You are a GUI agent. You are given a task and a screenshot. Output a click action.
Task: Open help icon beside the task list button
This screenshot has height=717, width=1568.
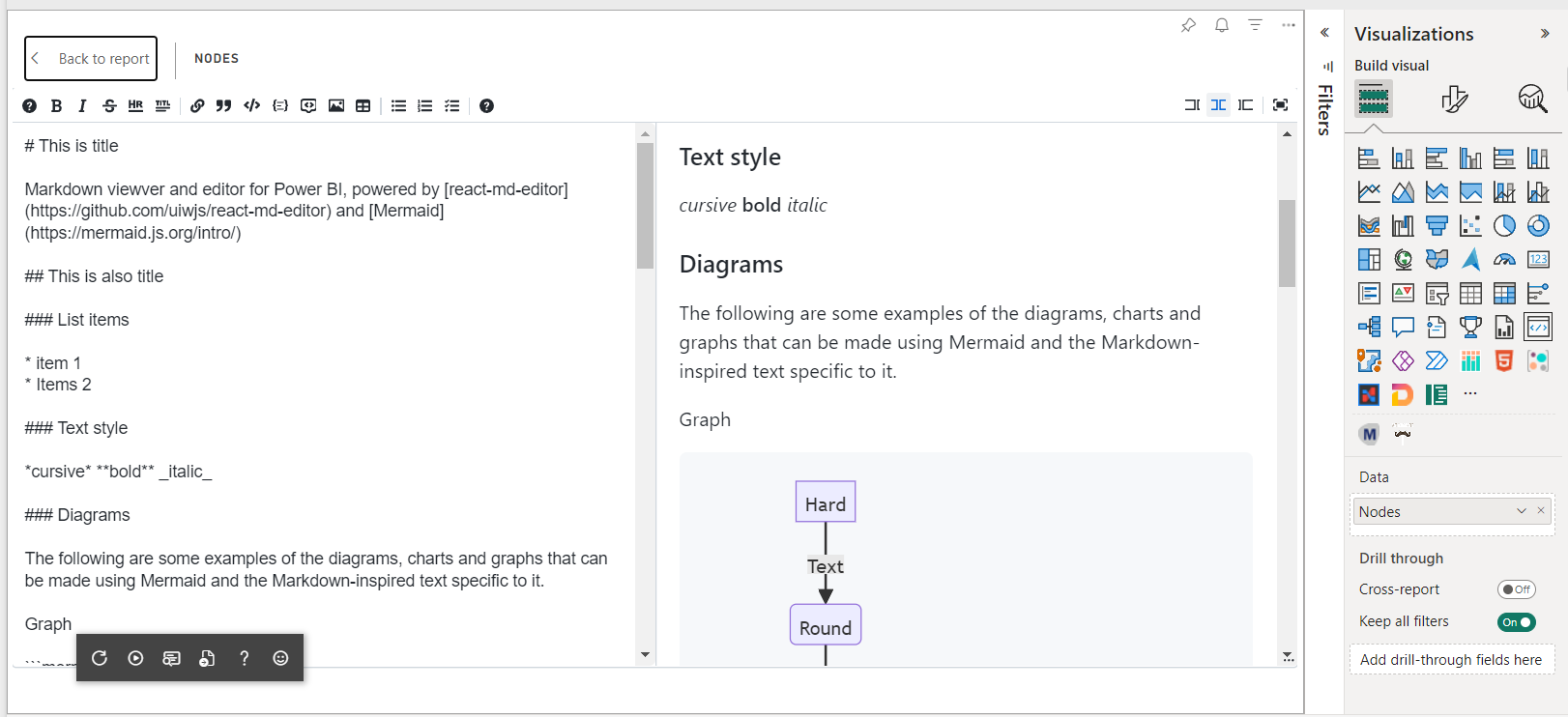[486, 106]
